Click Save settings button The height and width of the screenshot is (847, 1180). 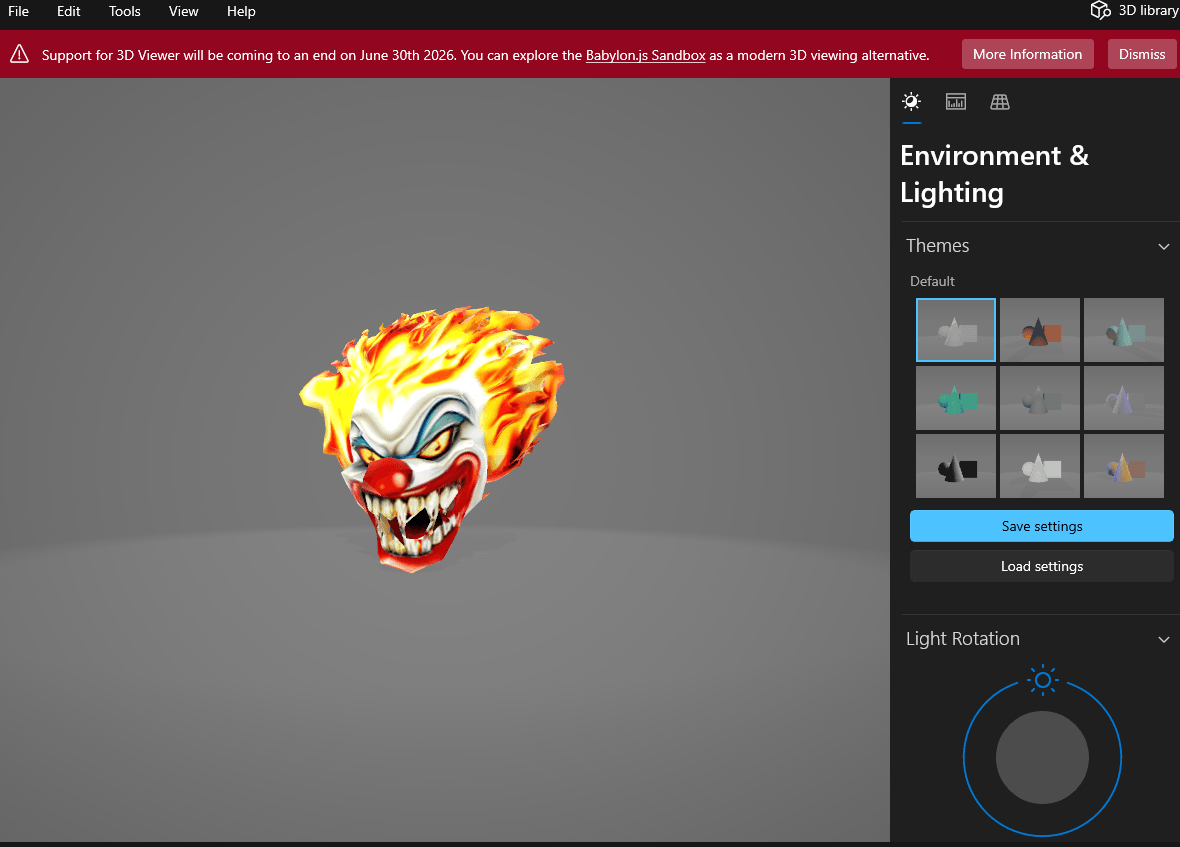pyautogui.click(x=1042, y=526)
